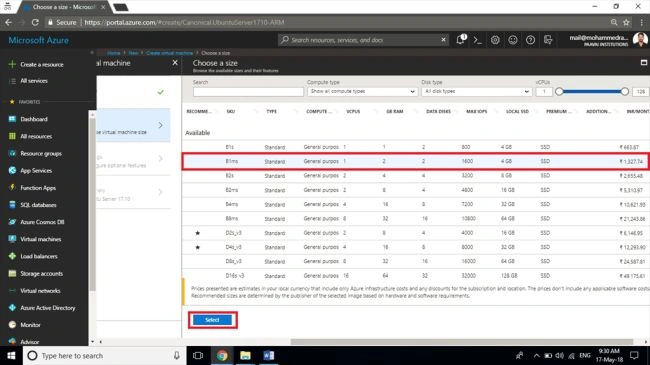Click the Storage accounts icon
This screenshot has width=650, height=365.
12,273
